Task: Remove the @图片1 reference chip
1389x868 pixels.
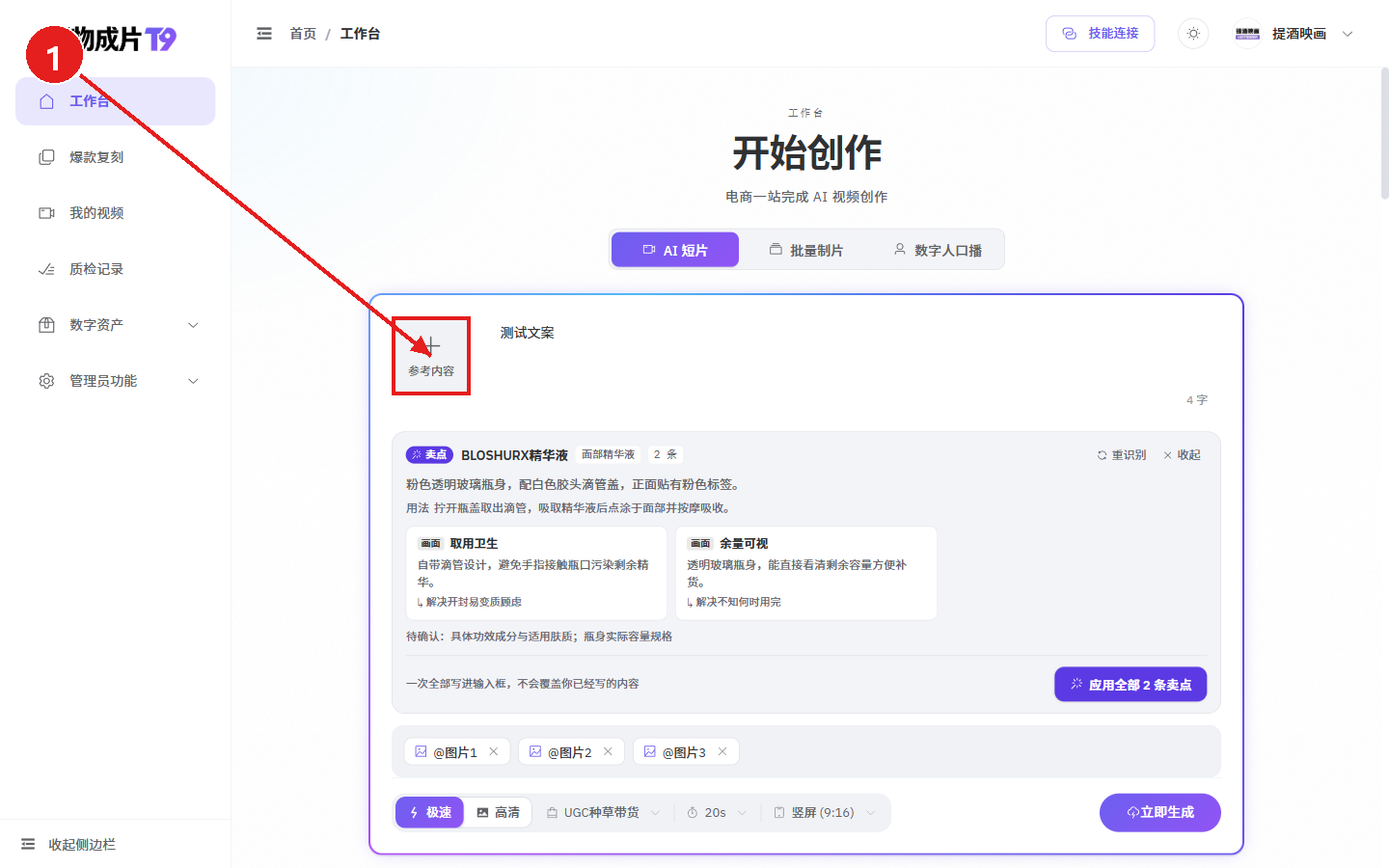Action: tap(494, 751)
